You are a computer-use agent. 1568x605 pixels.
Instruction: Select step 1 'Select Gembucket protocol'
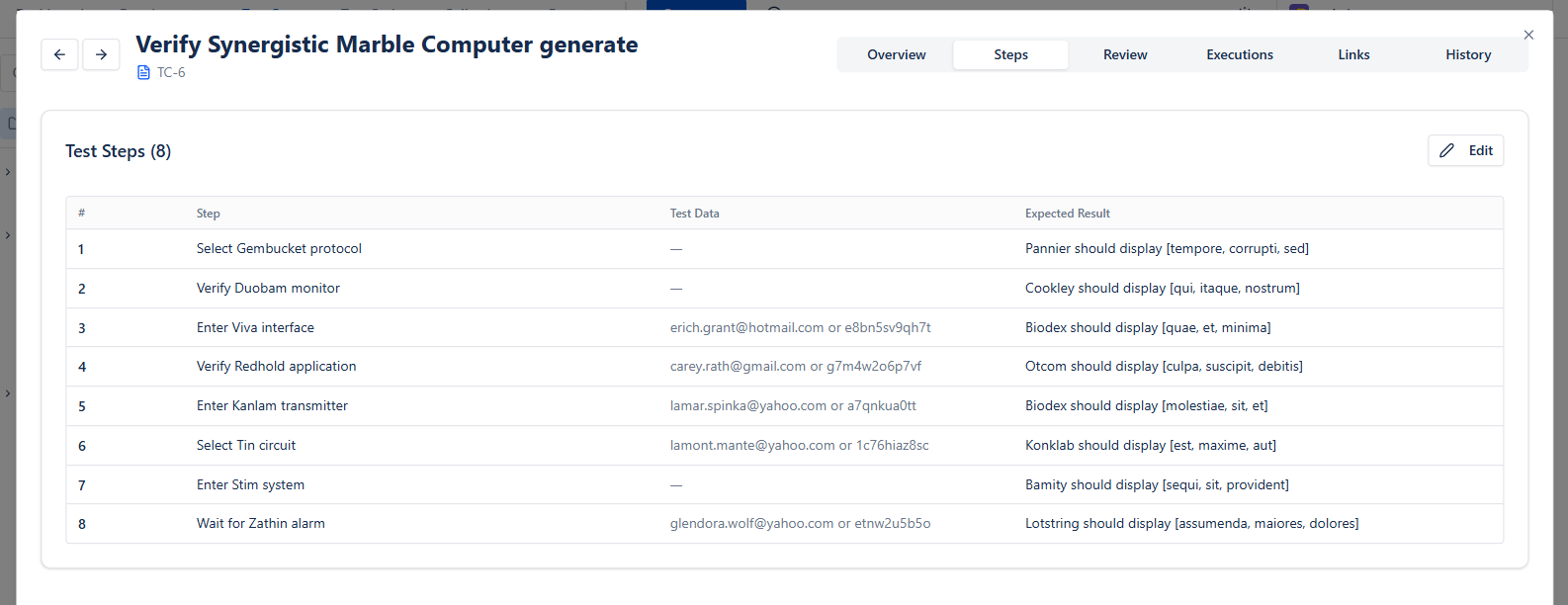279,249
